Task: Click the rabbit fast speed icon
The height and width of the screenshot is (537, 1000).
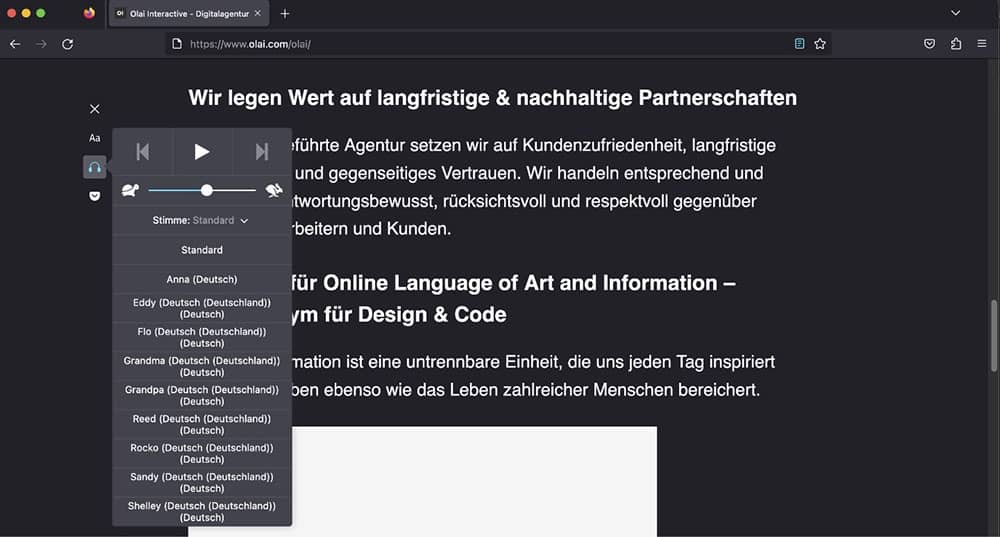Action: coord(274,190)
